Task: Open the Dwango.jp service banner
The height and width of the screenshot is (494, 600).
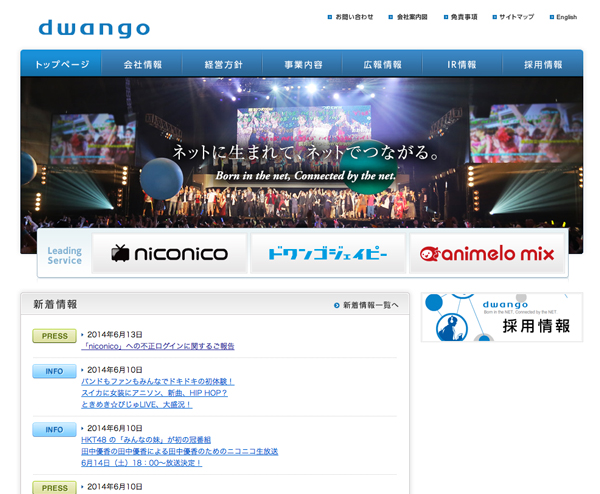Action: click(327, 254)
